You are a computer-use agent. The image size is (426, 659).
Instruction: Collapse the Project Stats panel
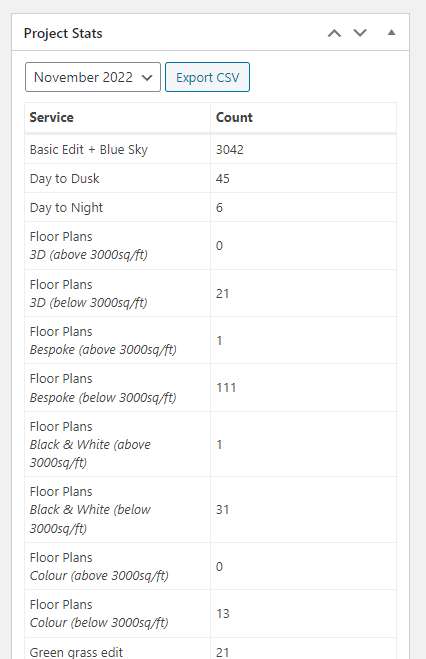pos(391,32)
